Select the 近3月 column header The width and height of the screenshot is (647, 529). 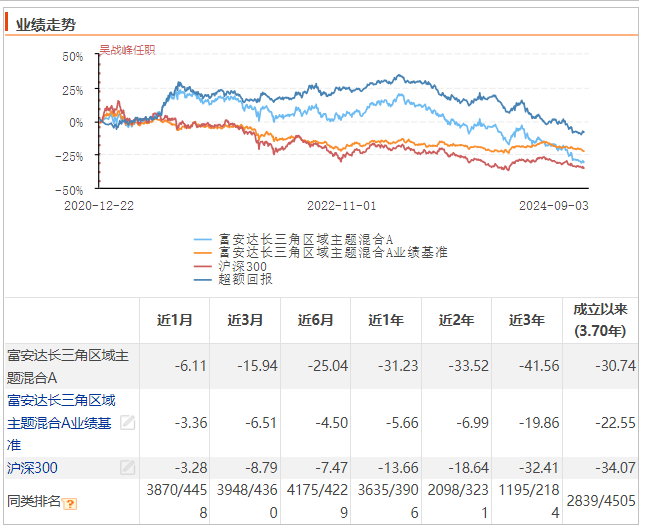coord(245,320)
